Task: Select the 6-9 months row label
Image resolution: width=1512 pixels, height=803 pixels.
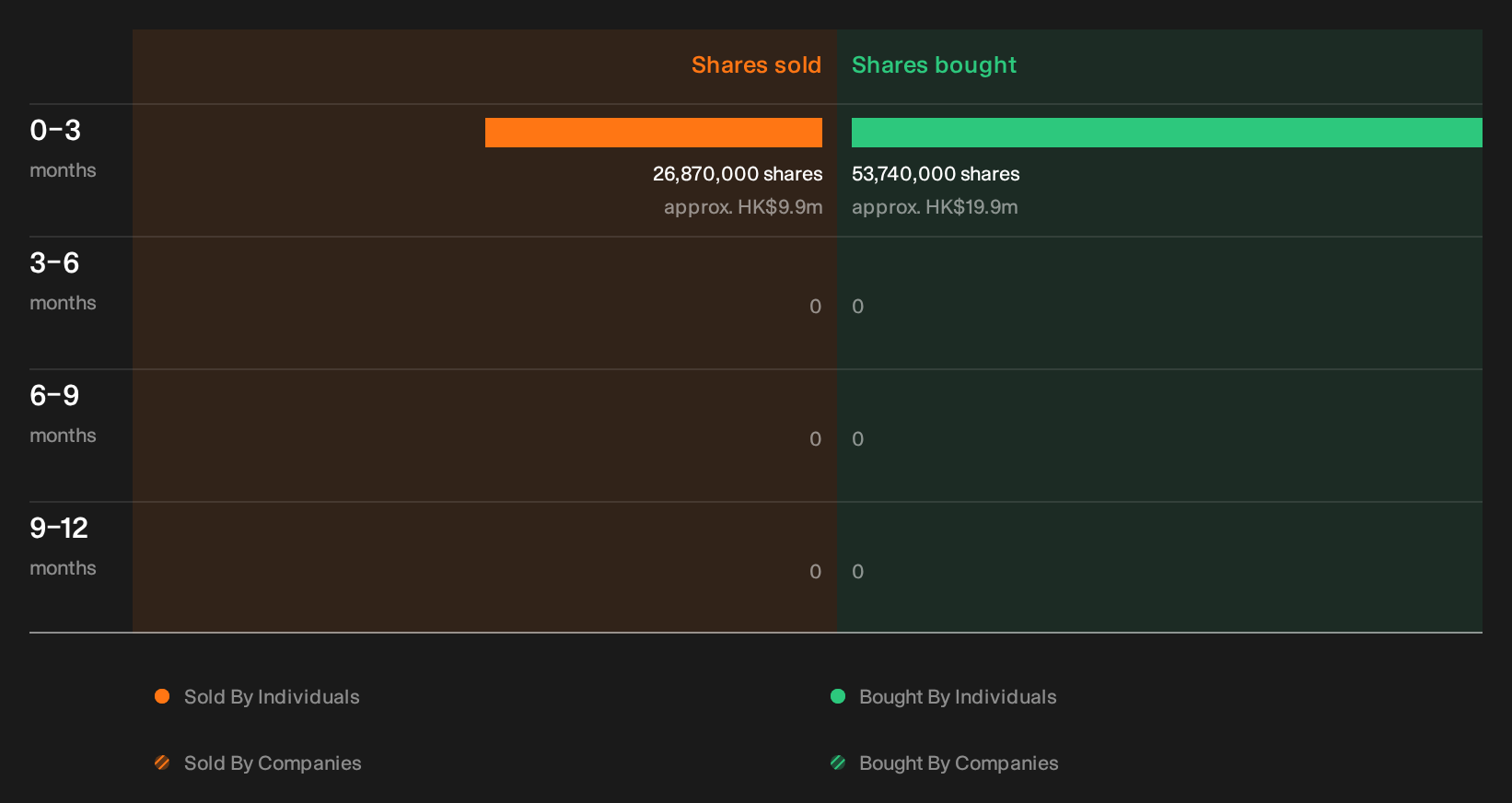Action: point(63,413)
